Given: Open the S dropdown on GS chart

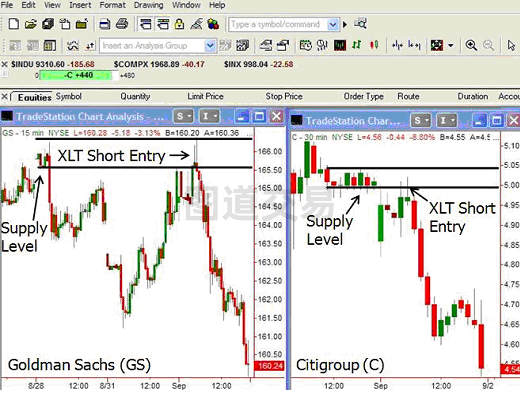Looking at the screenshot, I should click(x=183, y=116).
